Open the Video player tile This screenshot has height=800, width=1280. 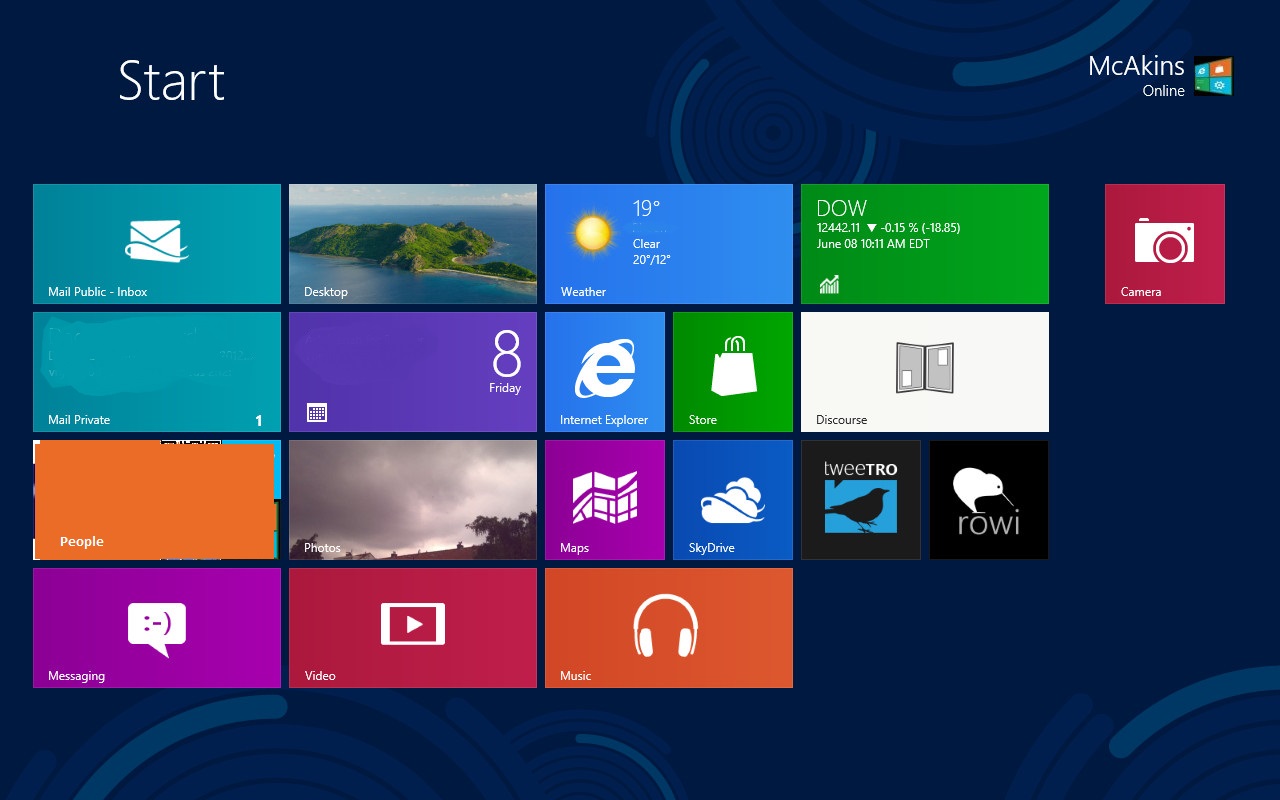[x=412, y=627]
